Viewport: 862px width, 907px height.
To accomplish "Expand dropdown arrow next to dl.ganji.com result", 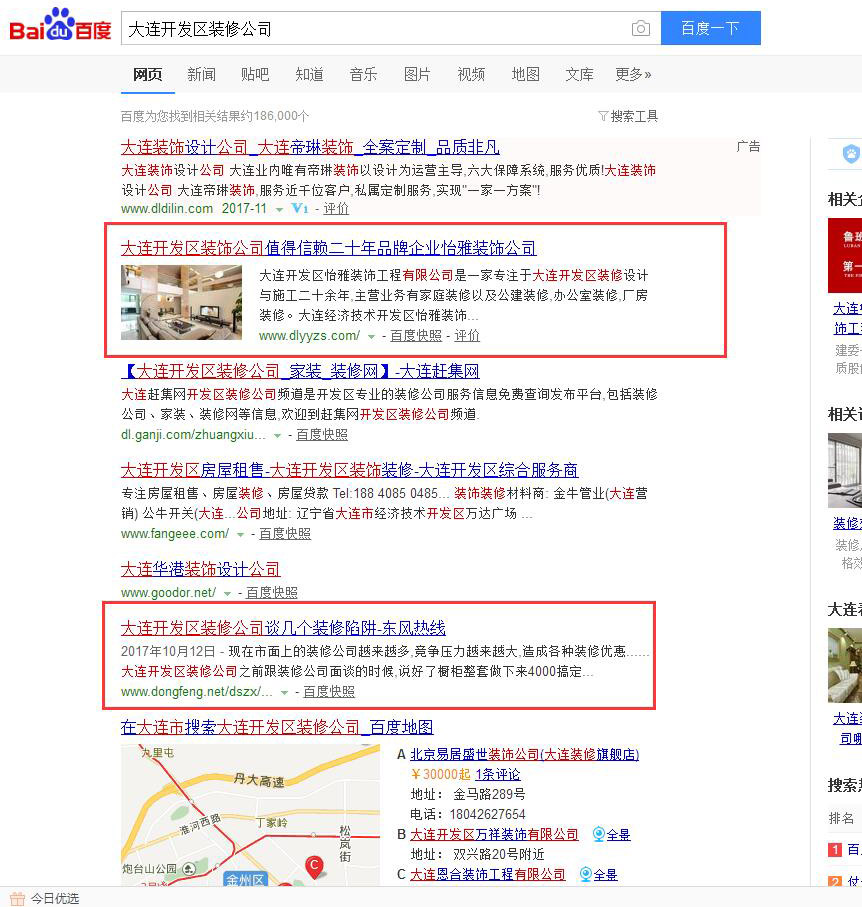I will 278,435.
